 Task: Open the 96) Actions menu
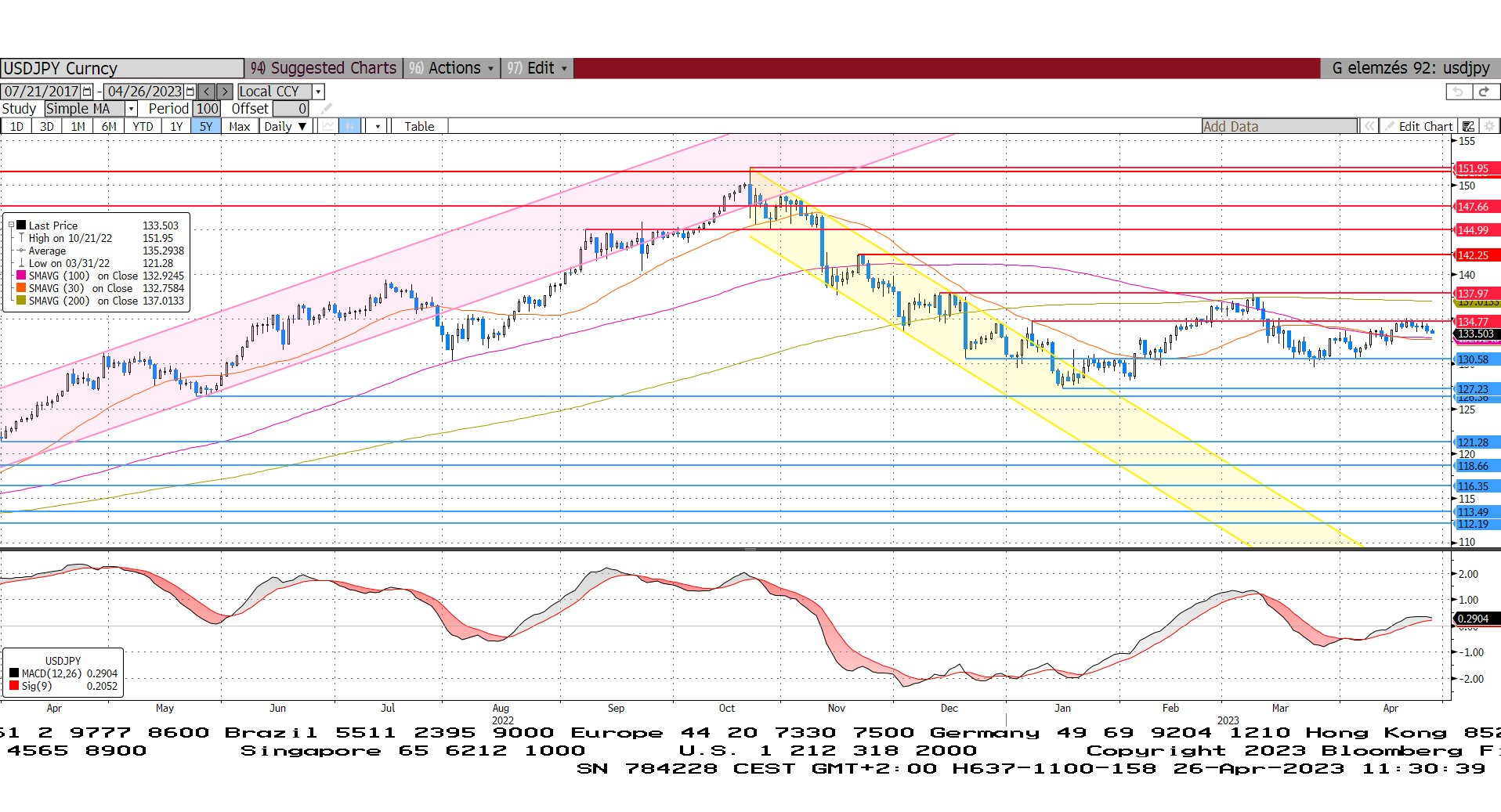coord(451,68)
